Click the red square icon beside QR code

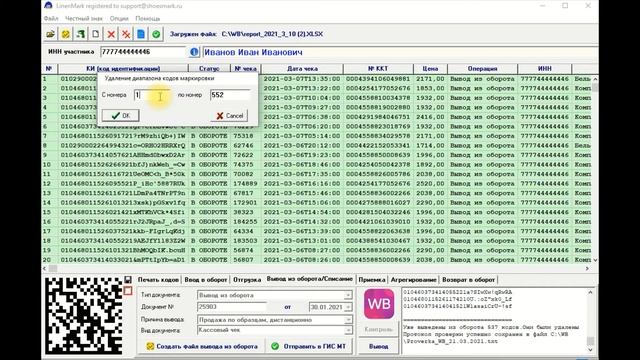[x=128, y=291]
